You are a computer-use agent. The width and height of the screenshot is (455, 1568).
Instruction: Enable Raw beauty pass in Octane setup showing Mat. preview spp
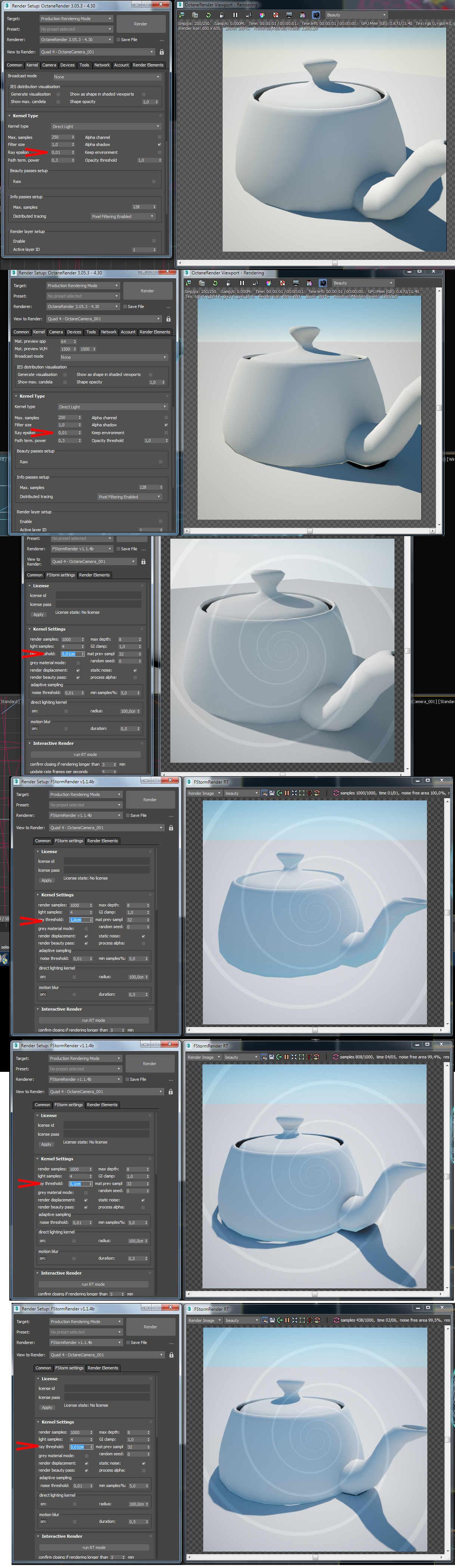(x=160, y=462)
